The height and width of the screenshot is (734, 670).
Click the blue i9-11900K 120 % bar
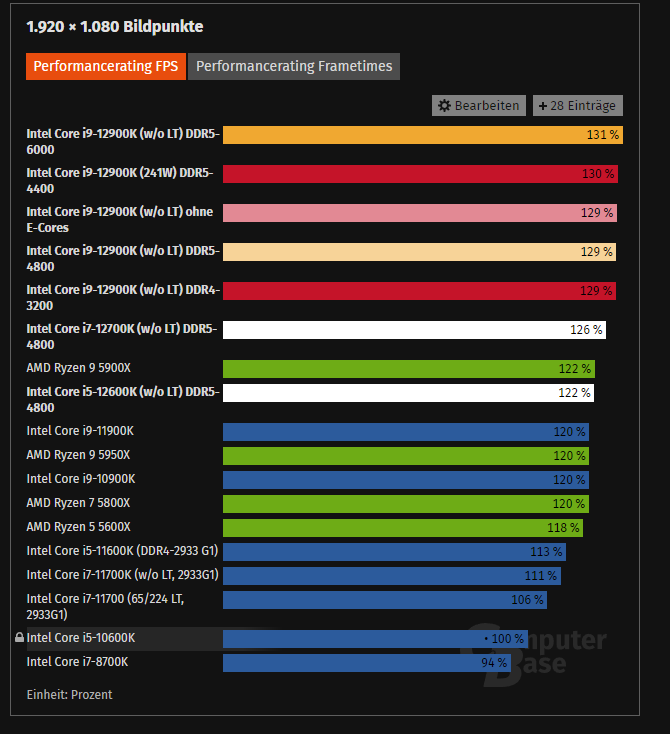pos(406,432)
